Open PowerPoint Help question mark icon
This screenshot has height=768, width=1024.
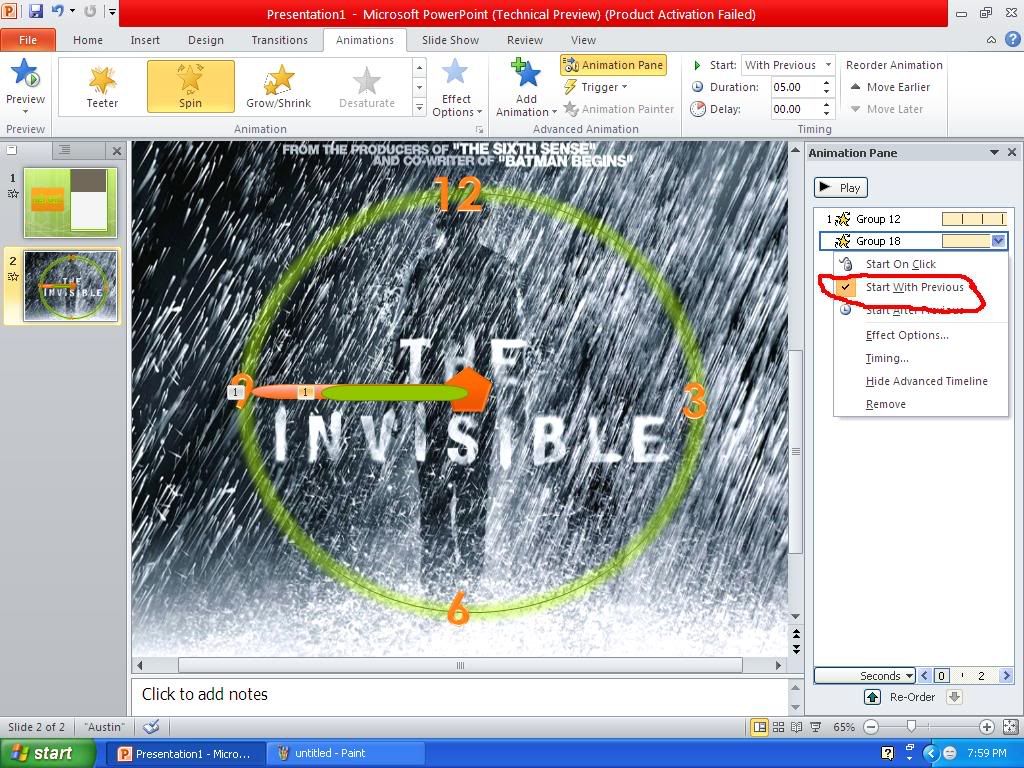[1012, 40]
